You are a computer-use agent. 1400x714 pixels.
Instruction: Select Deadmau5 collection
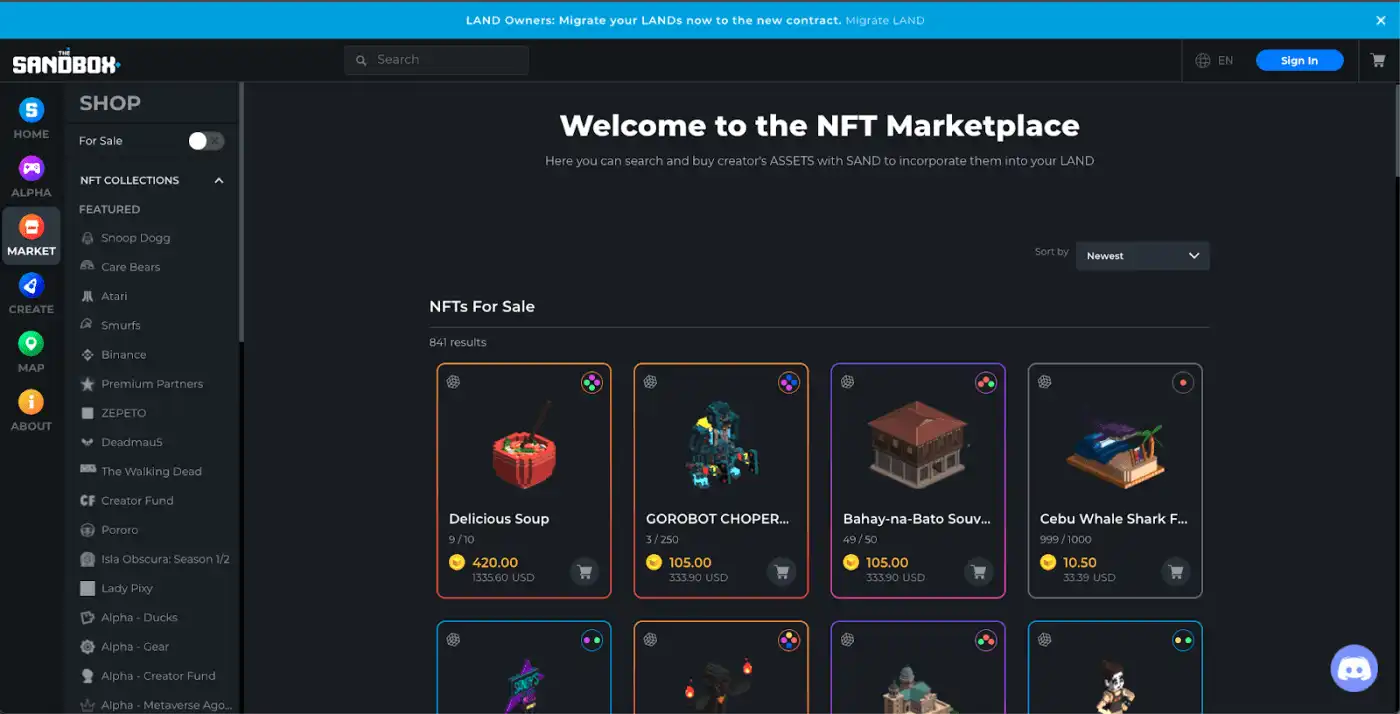[x=131, y=442]
